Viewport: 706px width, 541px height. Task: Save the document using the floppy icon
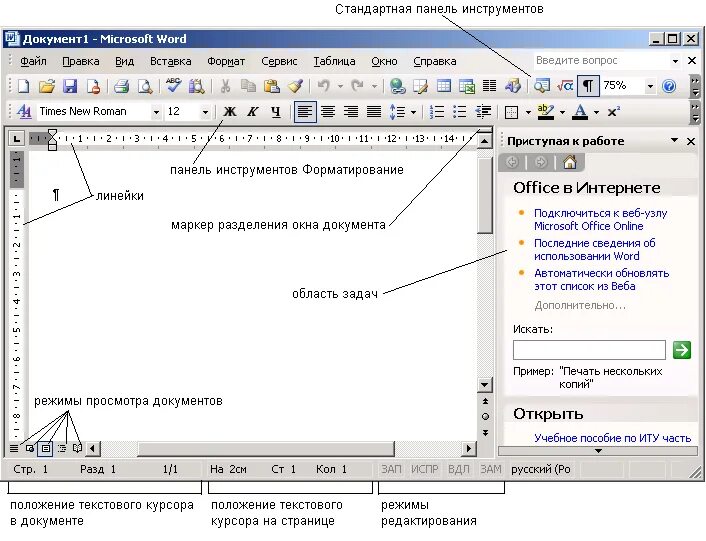point(70,86)
